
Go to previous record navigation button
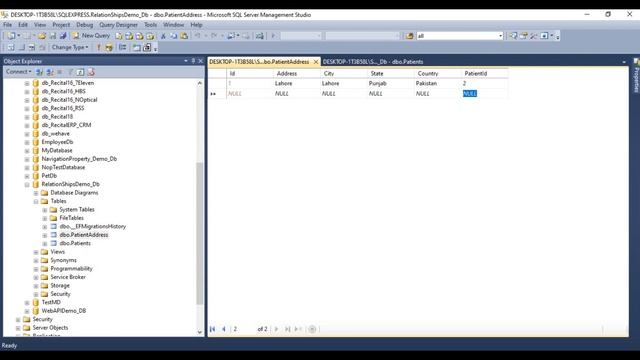click(x=224, y=329)
